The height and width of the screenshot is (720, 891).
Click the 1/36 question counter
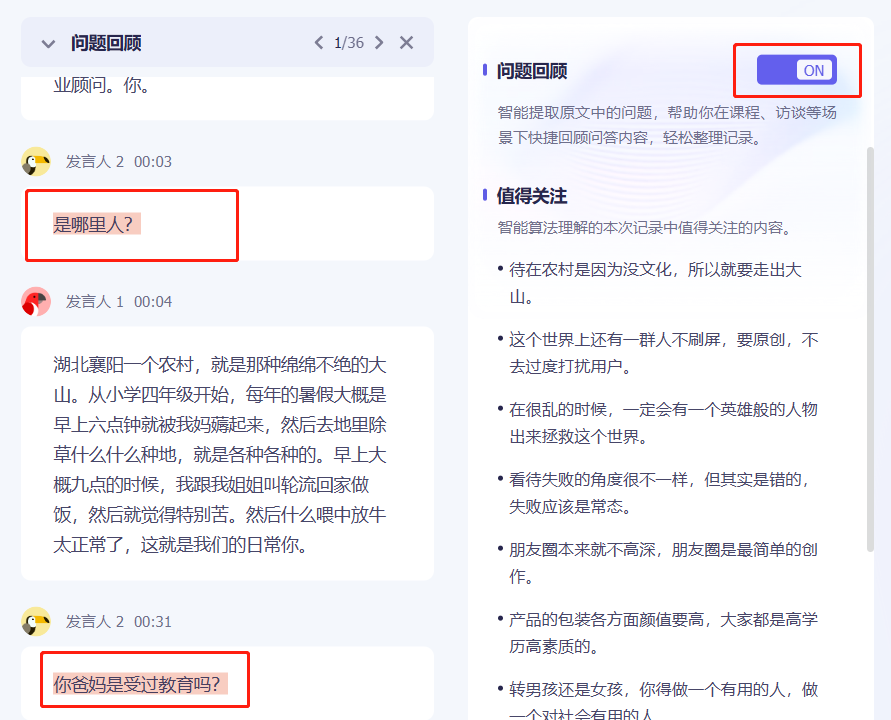(x=347, y=43)
